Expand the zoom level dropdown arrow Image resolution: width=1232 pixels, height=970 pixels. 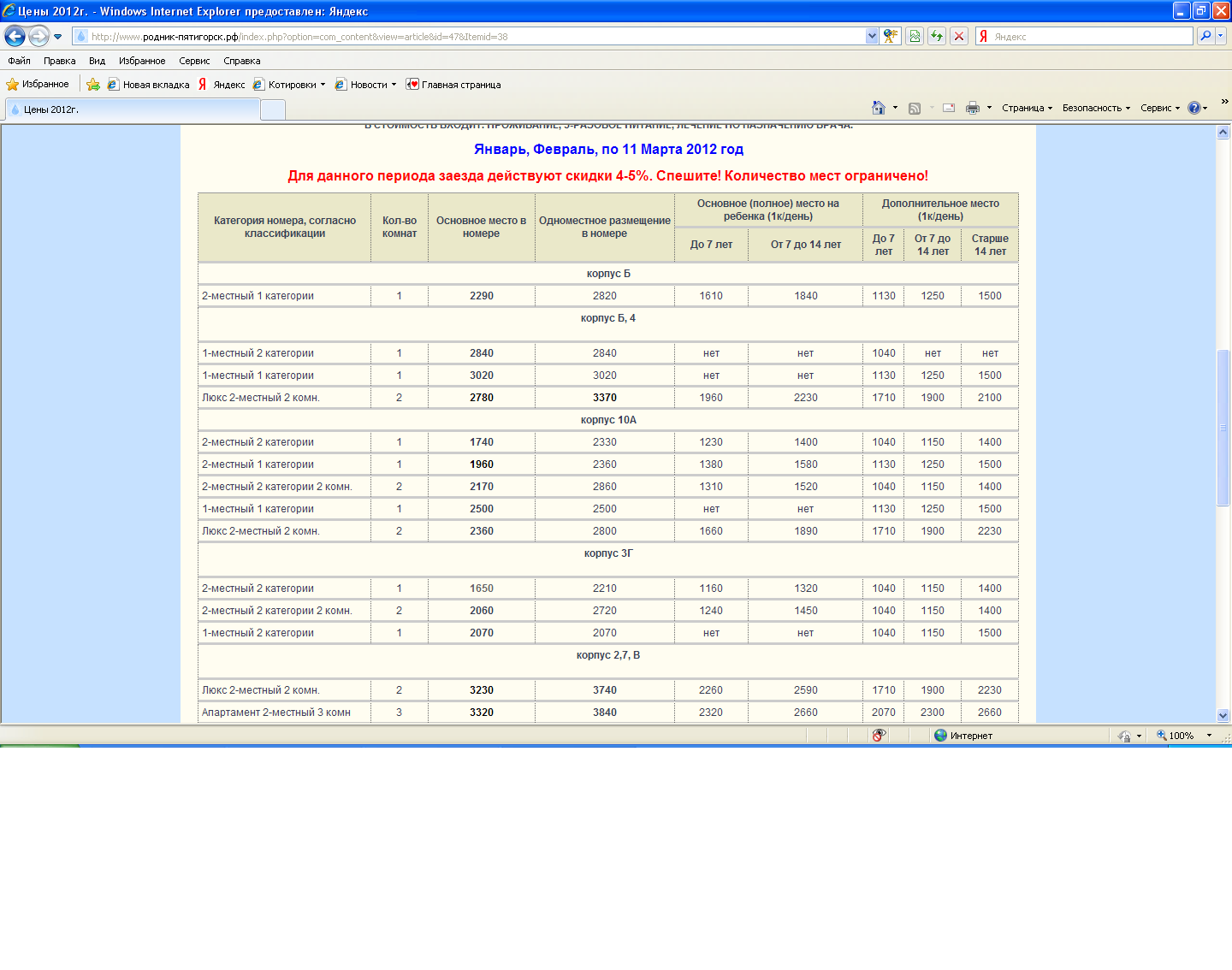tap(1209, 736)
